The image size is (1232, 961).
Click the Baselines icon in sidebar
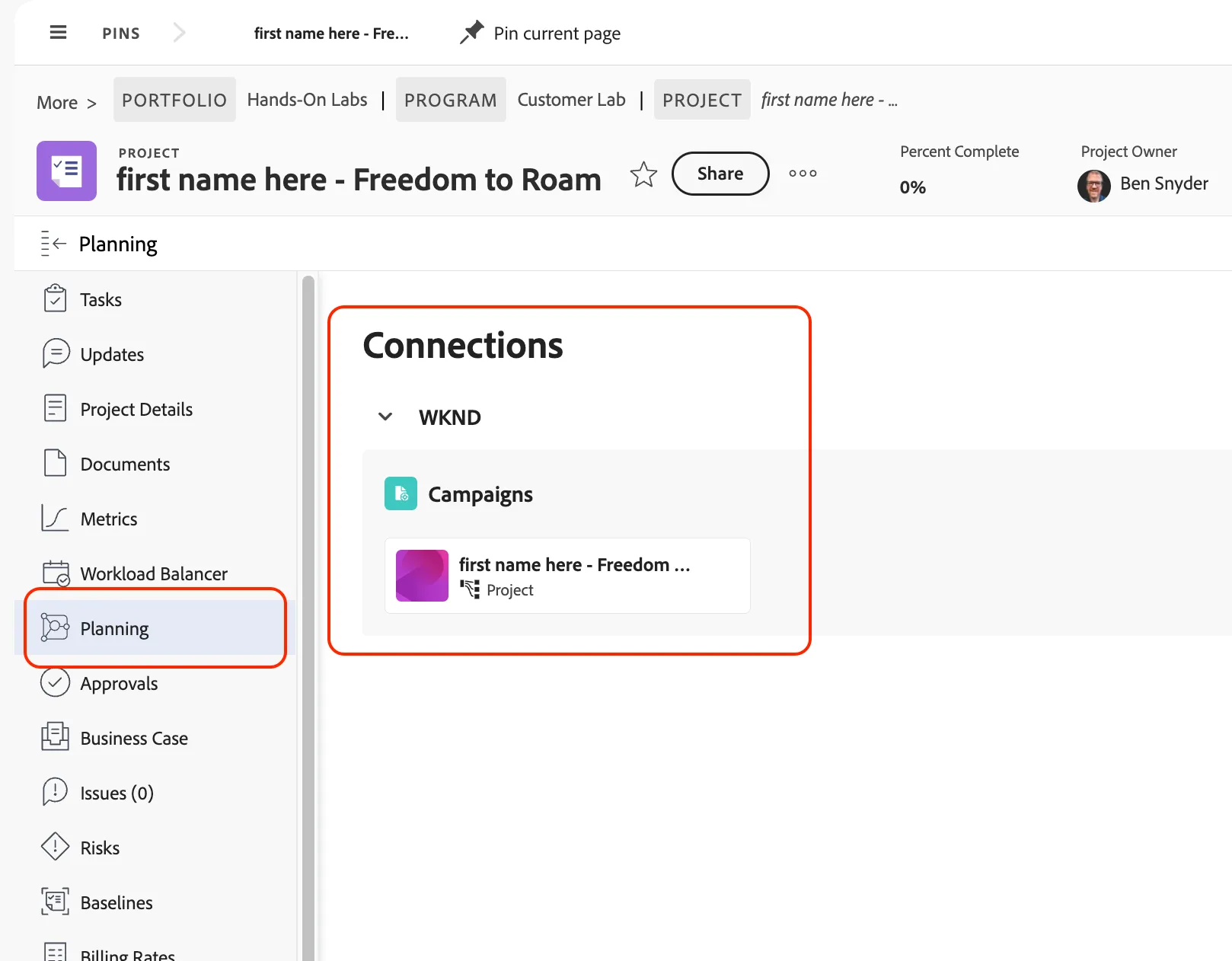55,902
